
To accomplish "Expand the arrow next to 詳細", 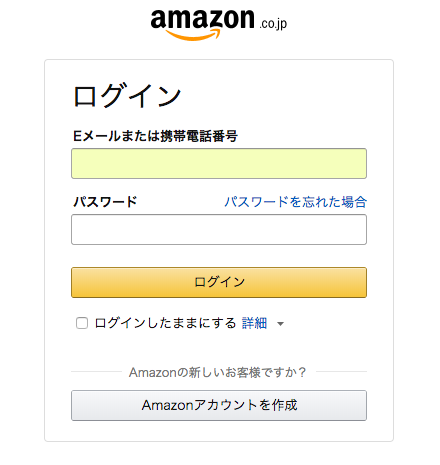I will 281,324.
